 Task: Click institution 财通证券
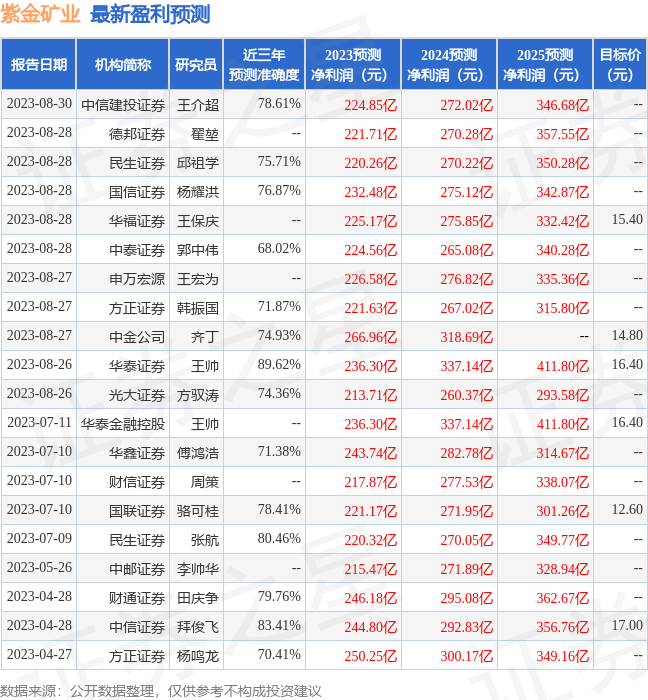click(137, 598)
